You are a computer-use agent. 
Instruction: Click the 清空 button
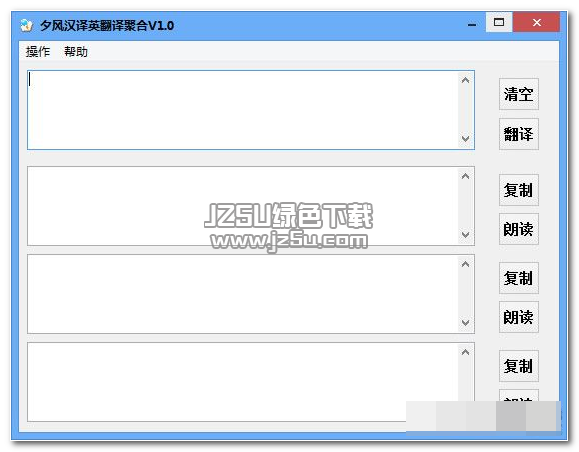point(519,94)
